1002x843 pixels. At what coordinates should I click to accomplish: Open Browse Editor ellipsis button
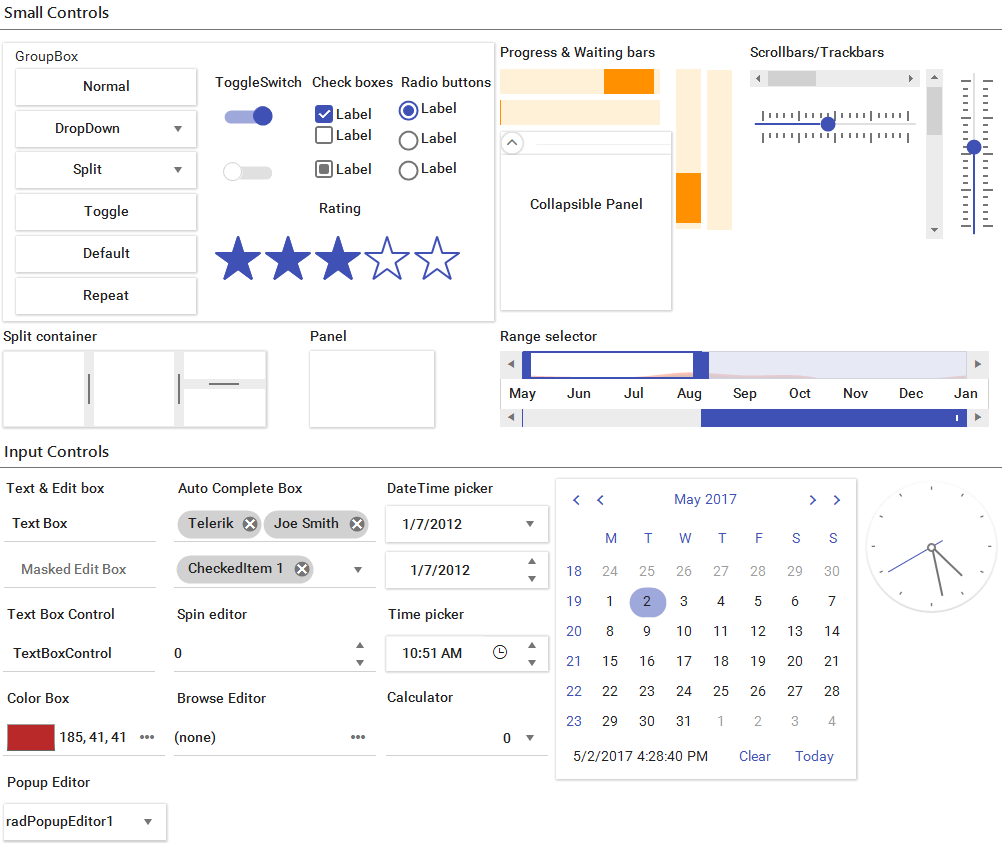coord(358,737)
